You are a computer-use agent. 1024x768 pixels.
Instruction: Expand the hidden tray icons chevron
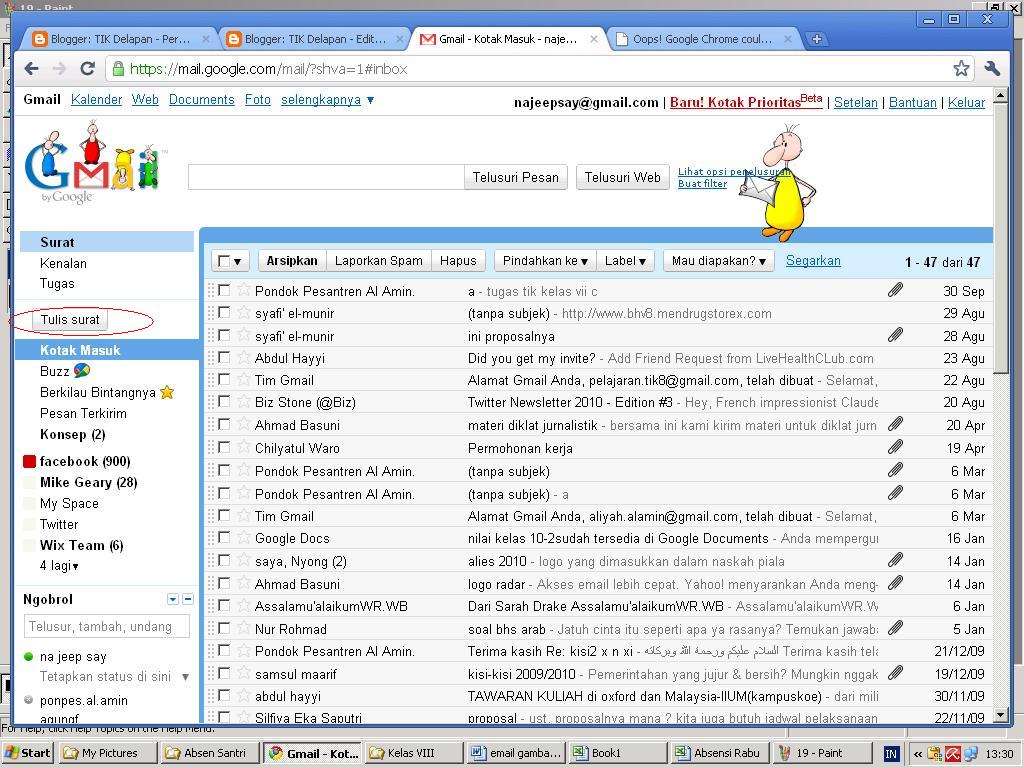click(918, 754)
